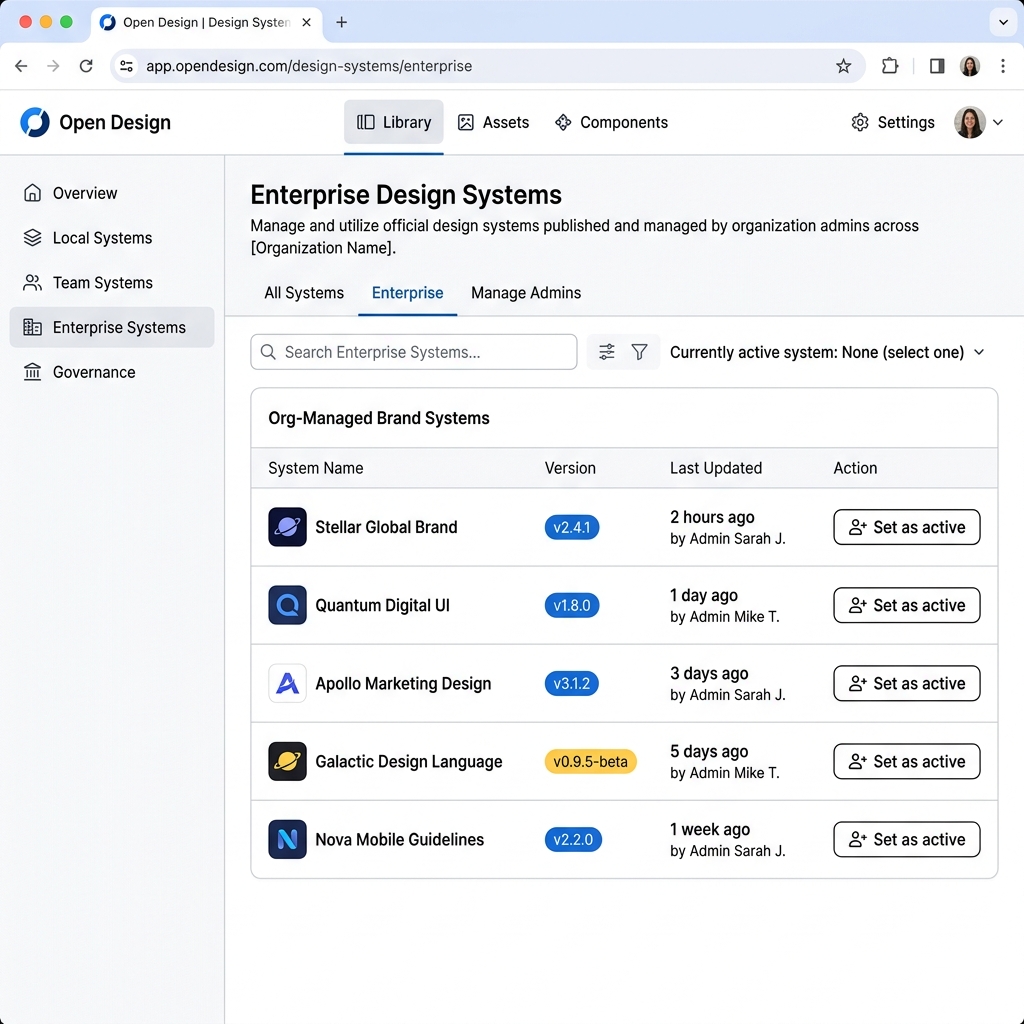The image size is (1024, 1024).
Task: Click the Version column header
Action: 570,468
